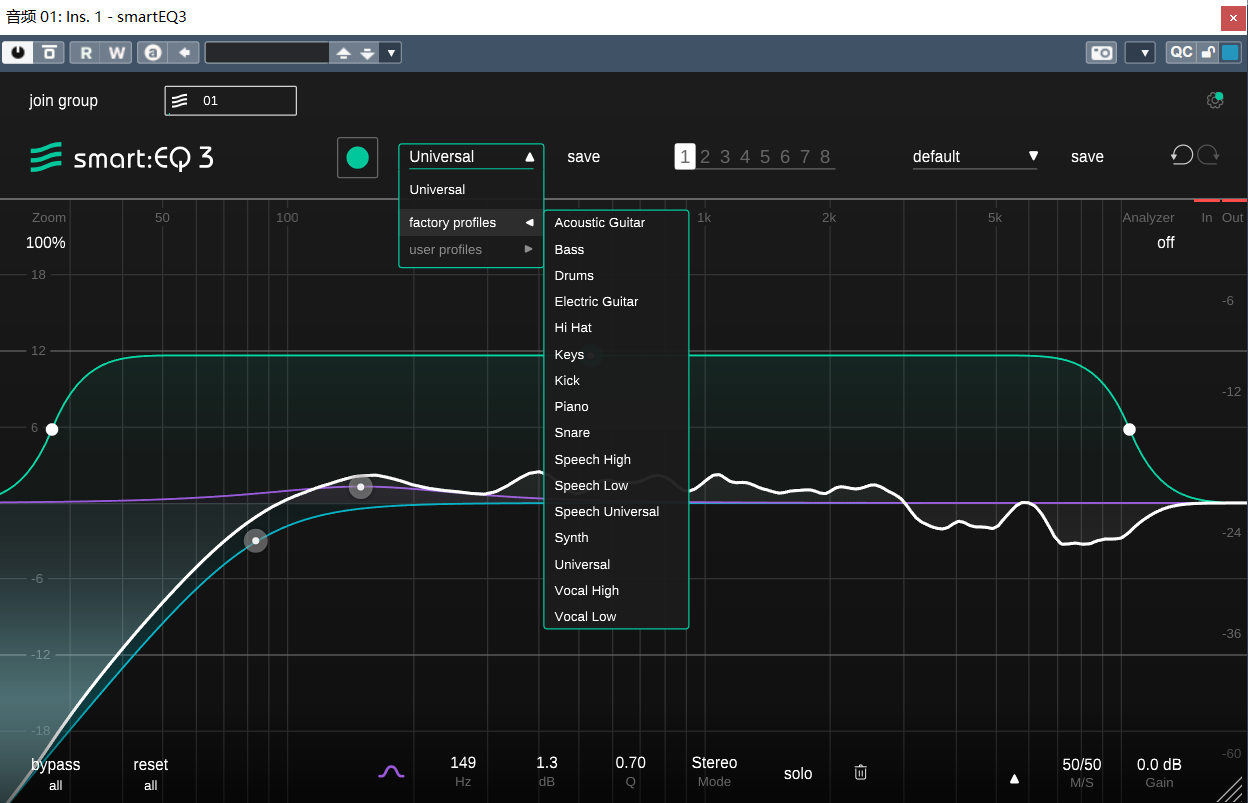Click the purple bell filter shape icon
The image size is (1248, 803).
391,772
